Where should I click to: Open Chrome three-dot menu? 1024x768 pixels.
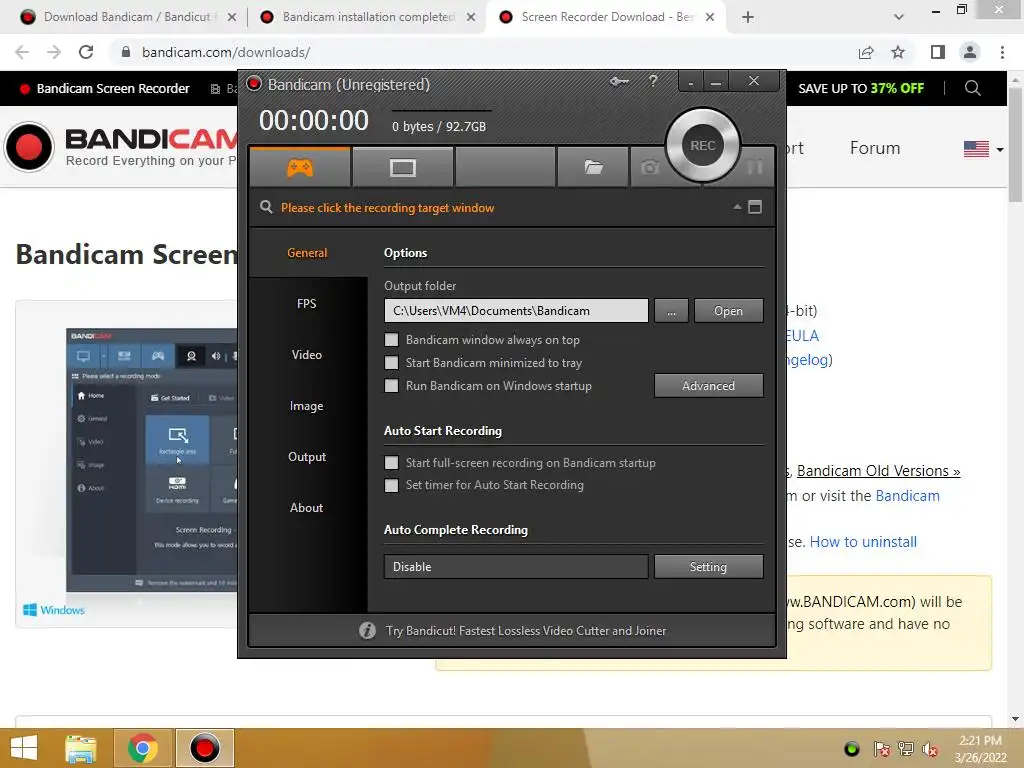(x=1002, y=52)
